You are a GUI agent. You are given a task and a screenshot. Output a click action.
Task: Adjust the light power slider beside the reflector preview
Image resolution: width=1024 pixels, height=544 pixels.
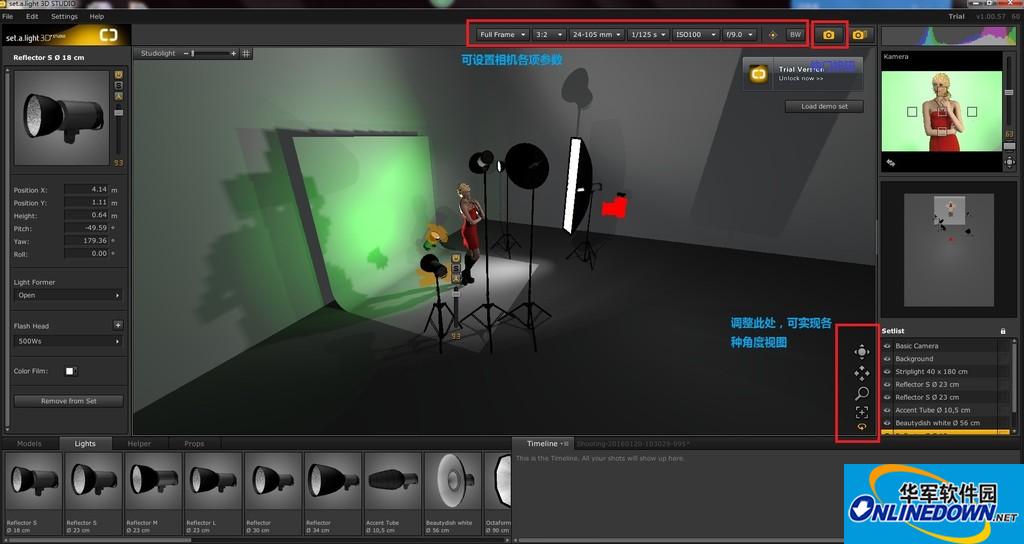tap(118, 131)
